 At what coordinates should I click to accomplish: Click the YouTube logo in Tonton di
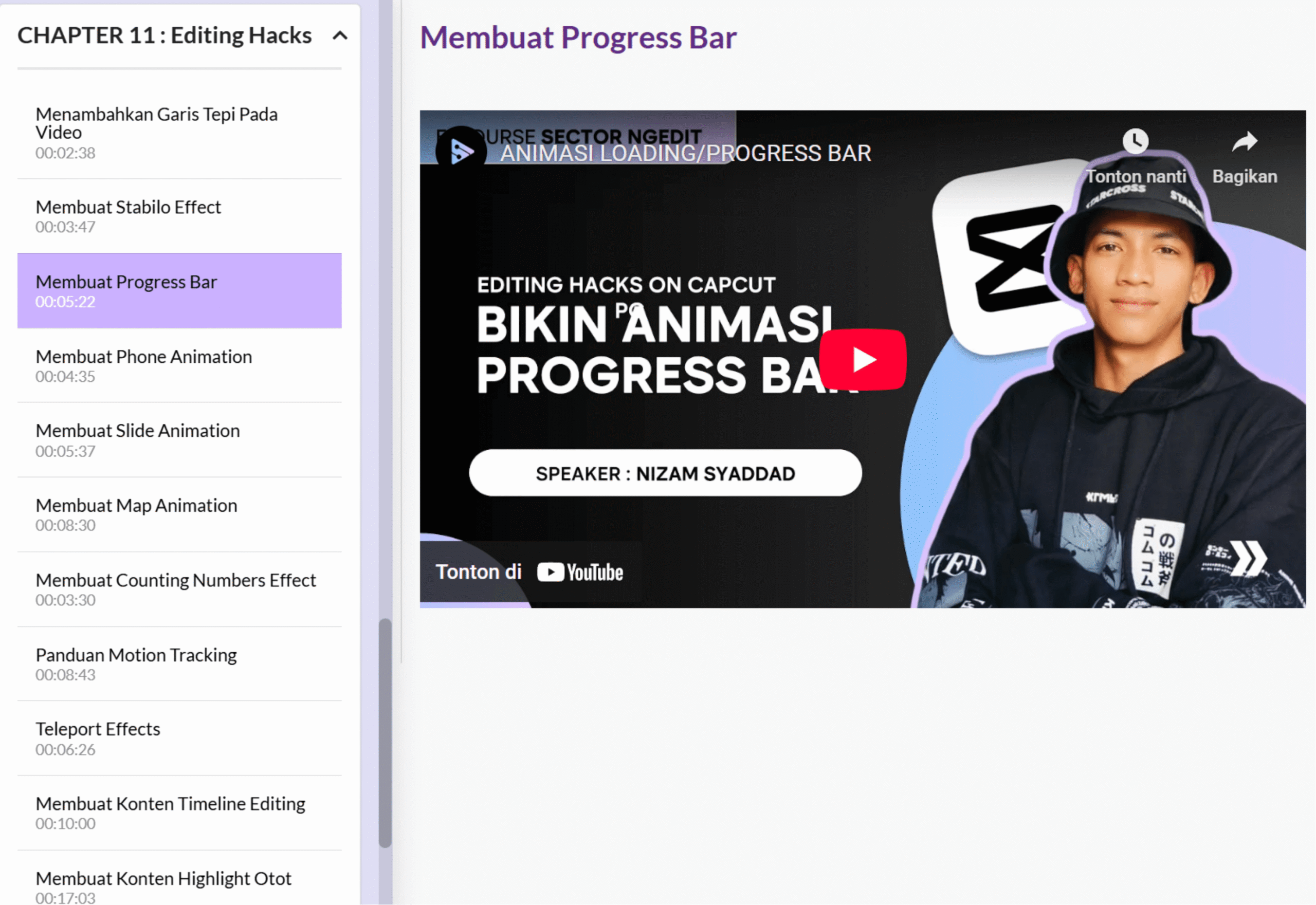click(x=580, y=572)
